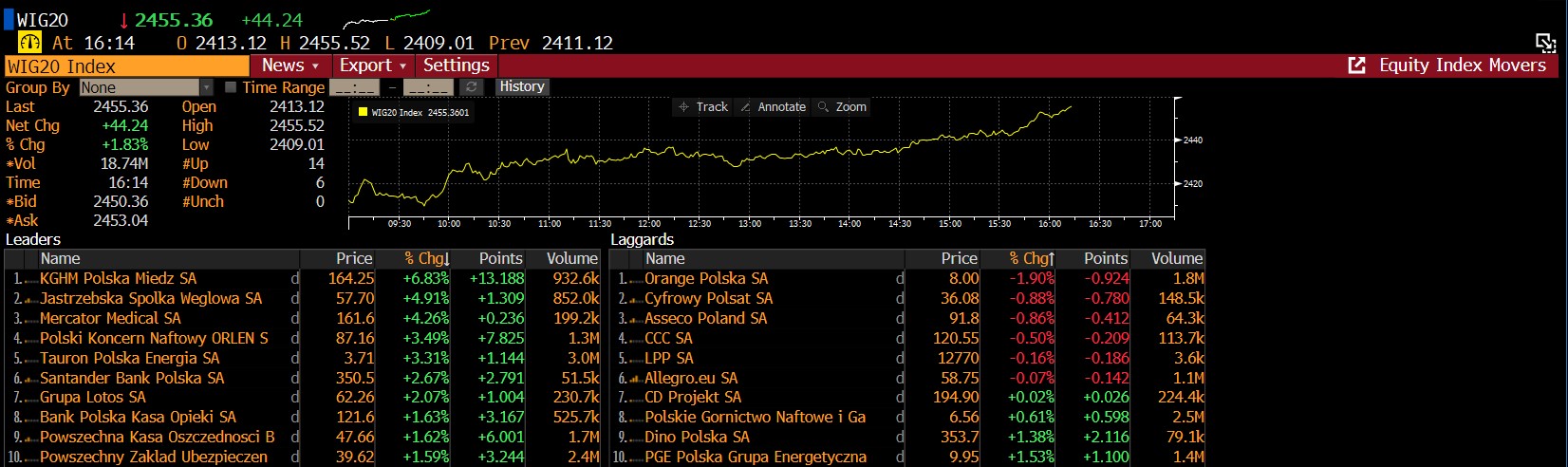Image resolution: width=1568 pixels, height=467 pixels.
Task: Click the Ask value 2453.04
Action: click(x=121, y=221)
